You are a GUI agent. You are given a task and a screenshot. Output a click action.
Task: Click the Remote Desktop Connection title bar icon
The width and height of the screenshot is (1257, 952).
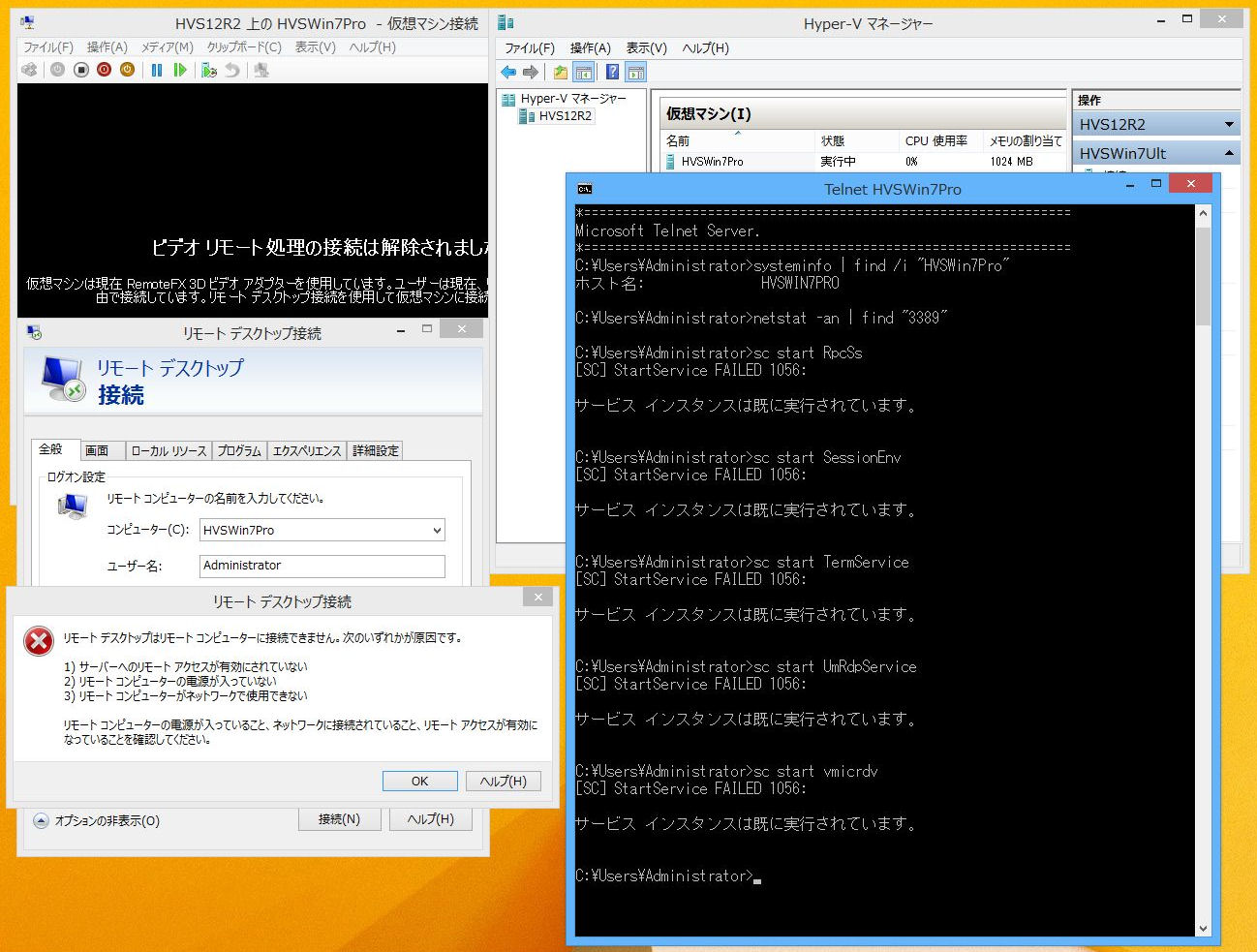point(35,333)
